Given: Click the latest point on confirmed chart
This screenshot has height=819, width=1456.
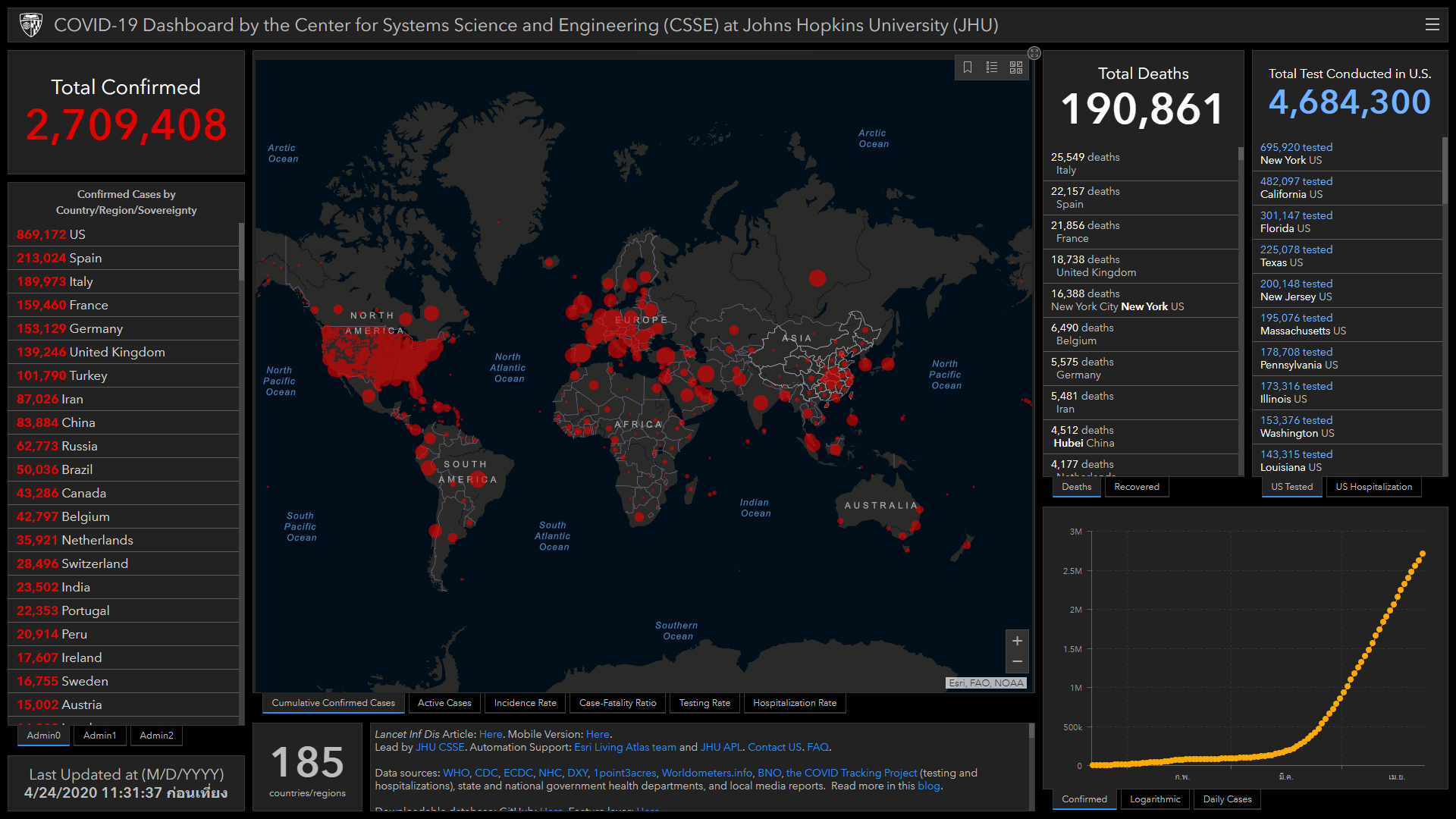Looking at the screenshot, I should coord(1423,554).
